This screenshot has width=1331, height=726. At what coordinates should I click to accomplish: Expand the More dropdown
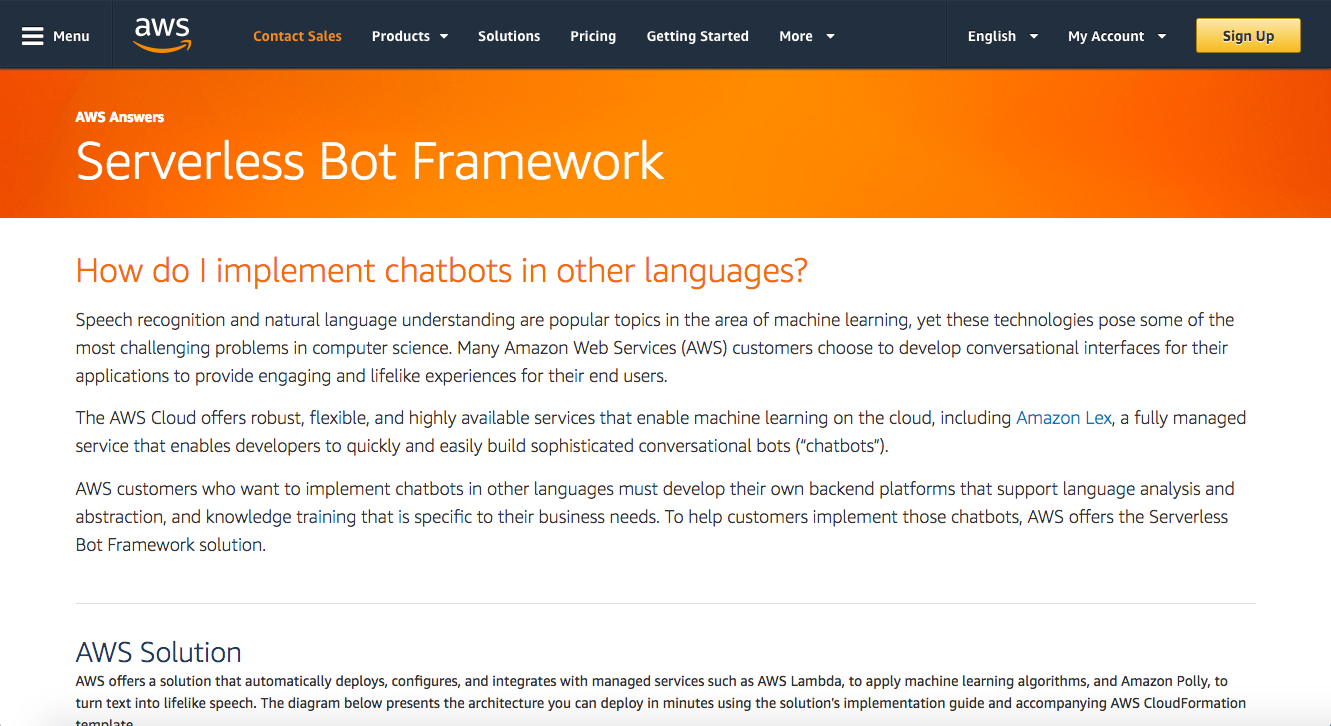pyautogui.click(x=806, y=36)
